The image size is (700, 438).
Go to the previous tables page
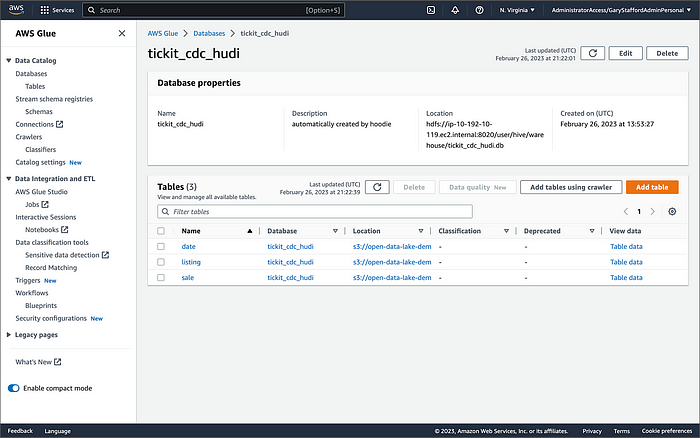(625, 212)
